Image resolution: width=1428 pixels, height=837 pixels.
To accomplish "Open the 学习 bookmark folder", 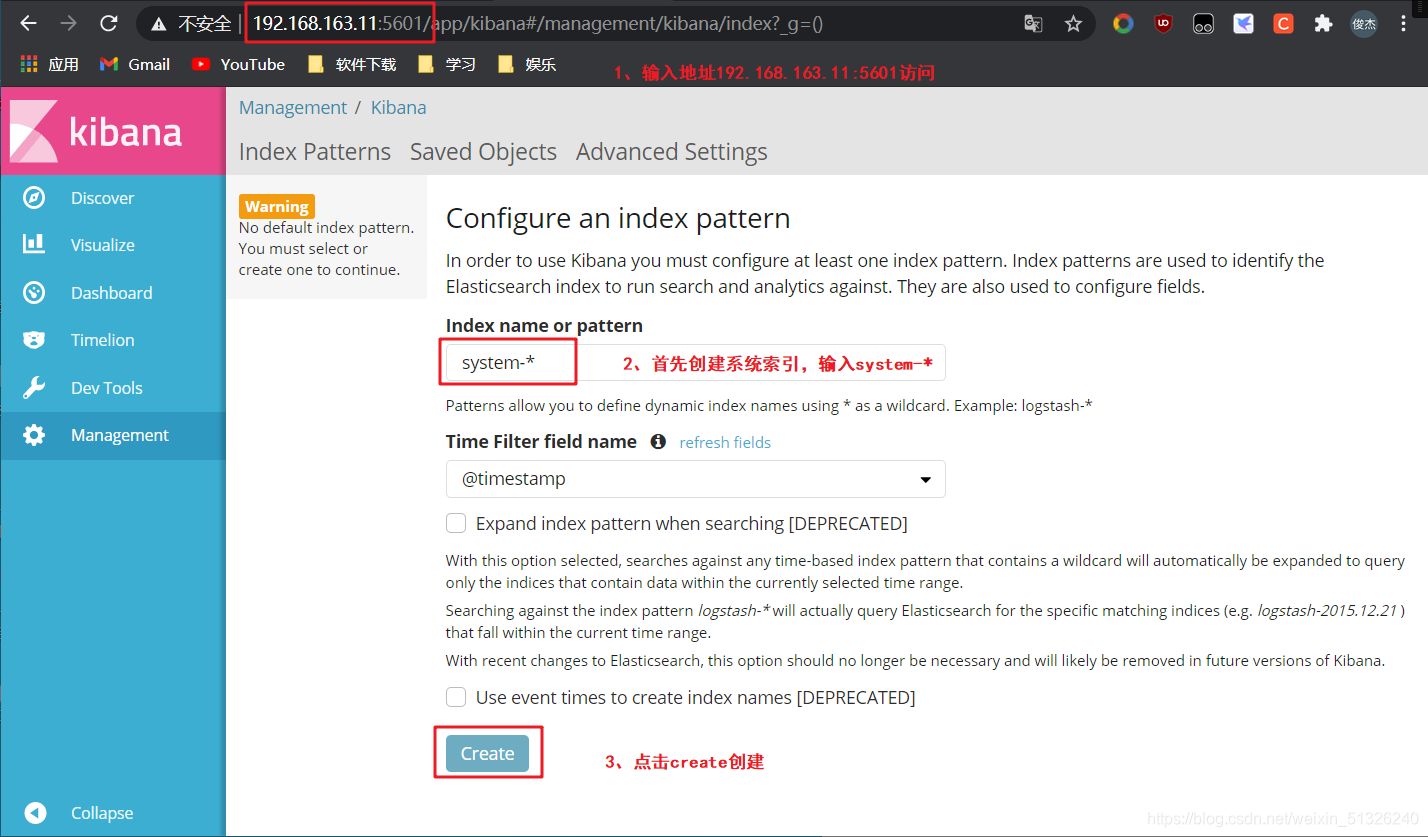I will point(446,64).
